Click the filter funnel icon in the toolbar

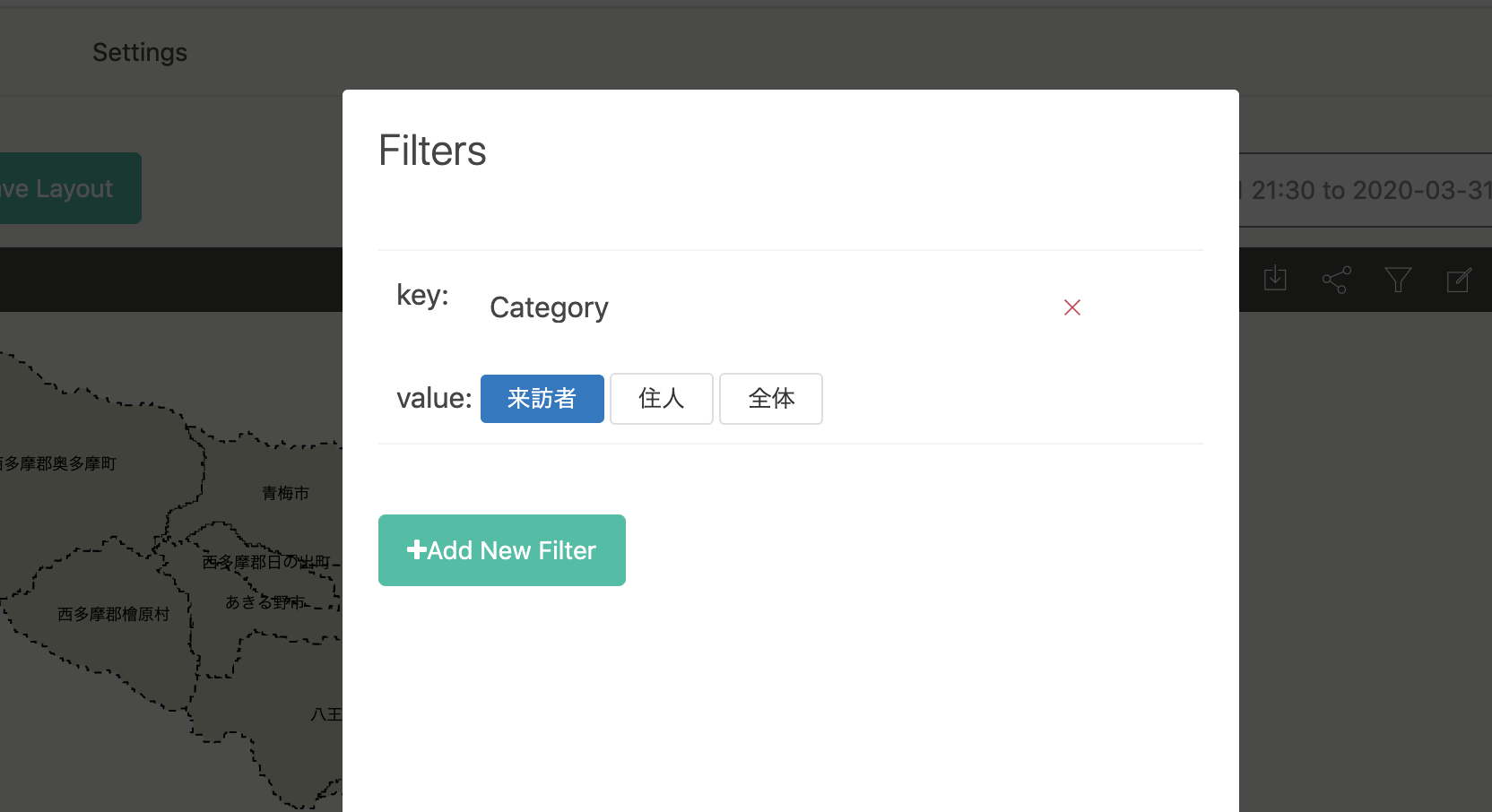[1398, 280]
